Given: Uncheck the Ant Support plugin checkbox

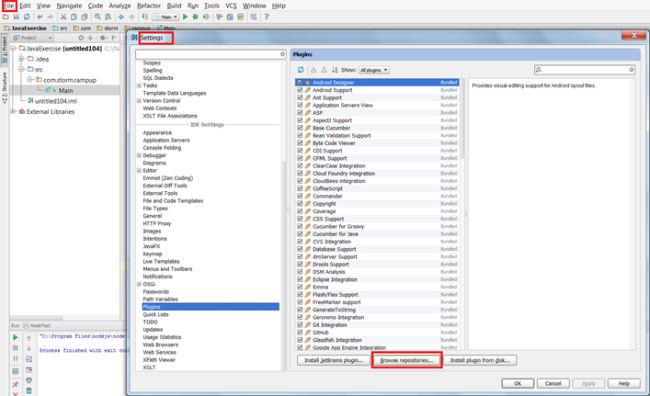Looking at the screenshot, I should pos(300,97).
